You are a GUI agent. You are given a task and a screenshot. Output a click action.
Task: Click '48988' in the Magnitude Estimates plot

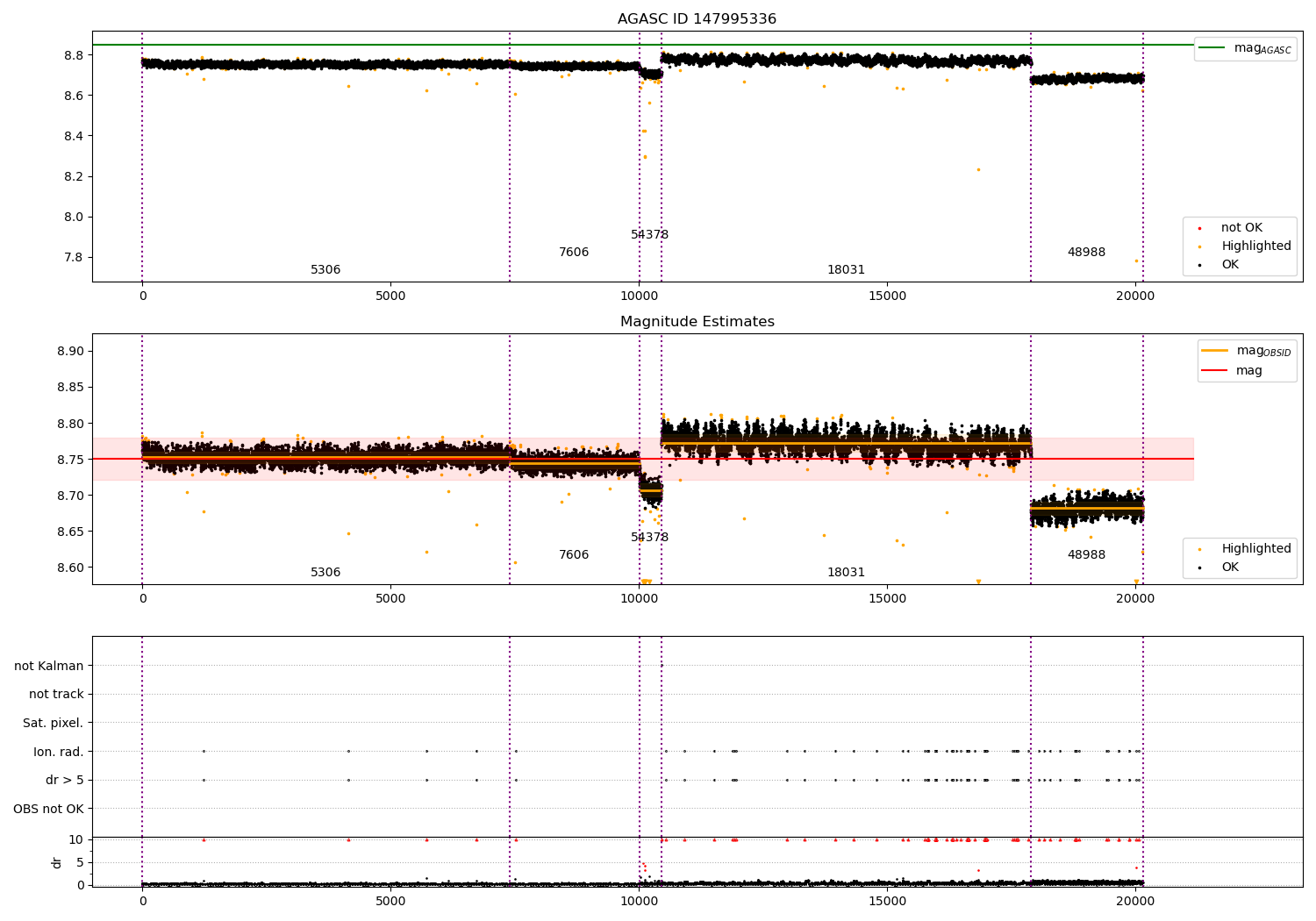[x=1086, y=555]
